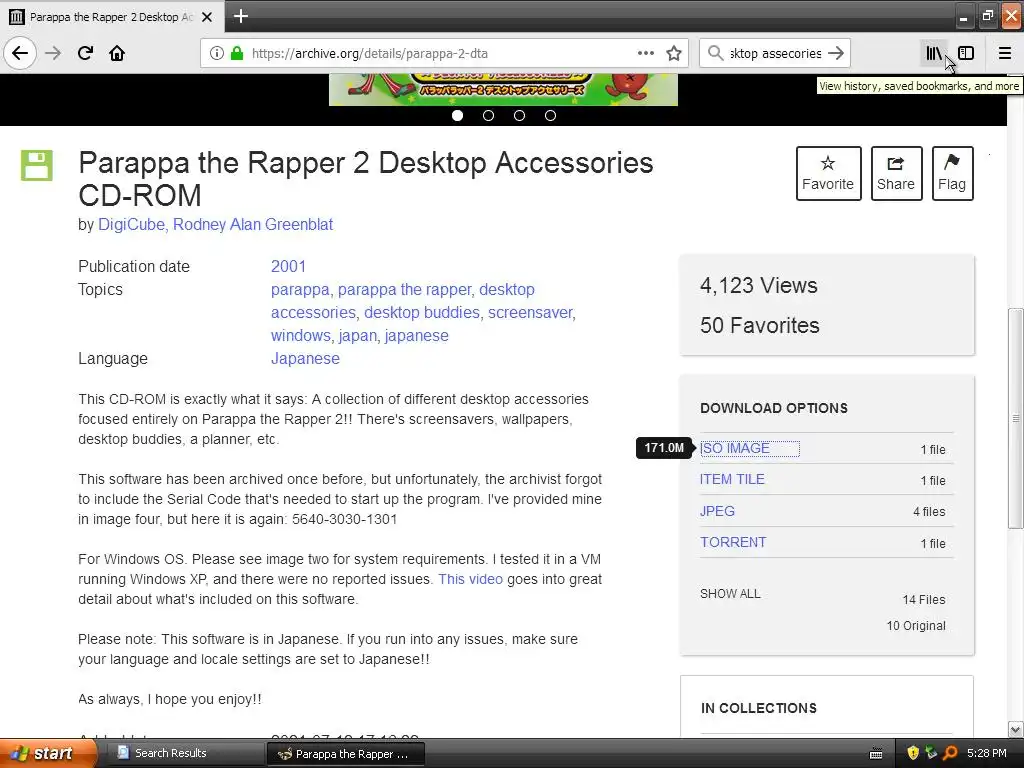Image resolution: width=1024 pixels, height=768 pixels.
Task: Open the DigiCube author link
Action: (131, 225)
